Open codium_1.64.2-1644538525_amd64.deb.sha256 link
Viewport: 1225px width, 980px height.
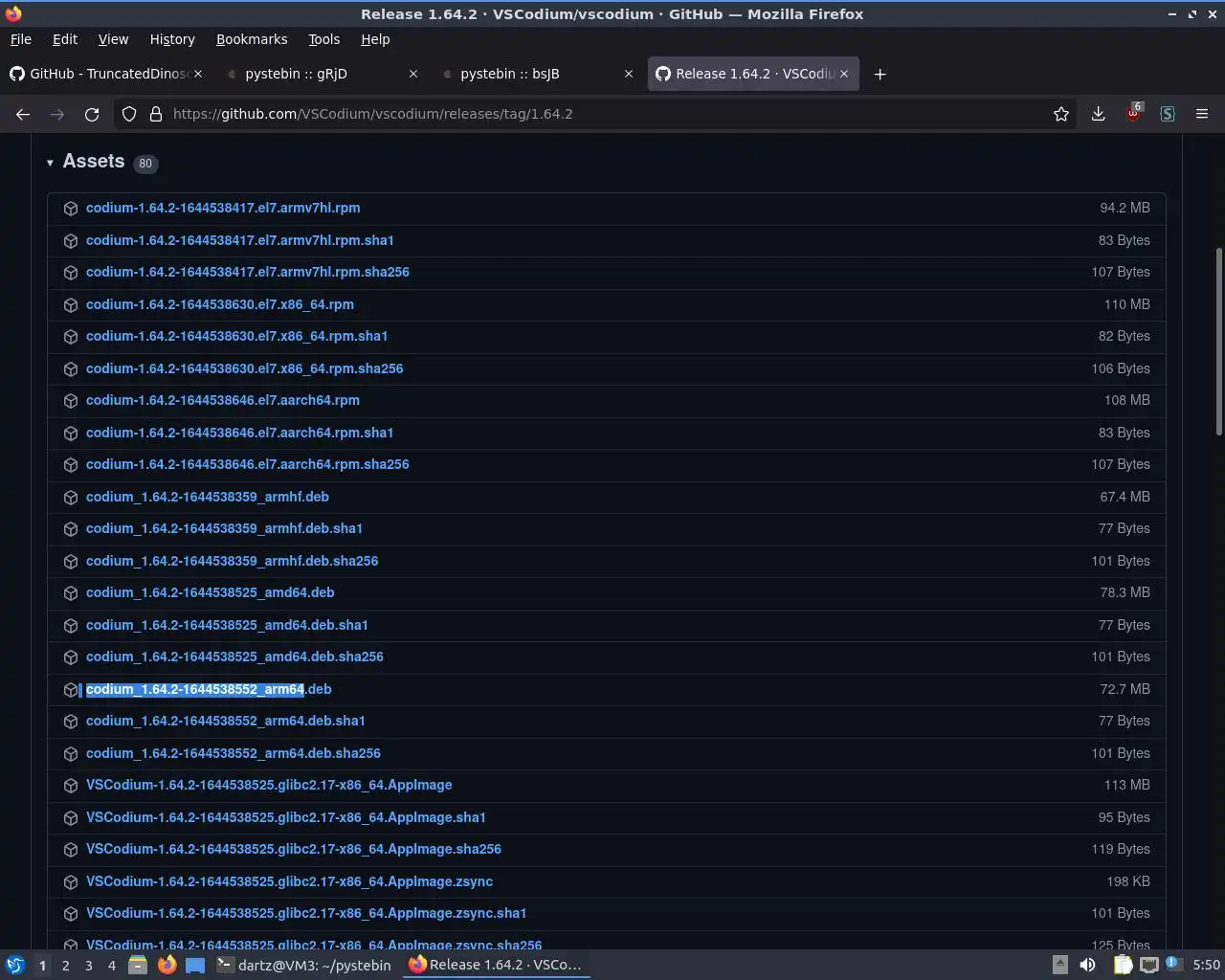[234, 657]
